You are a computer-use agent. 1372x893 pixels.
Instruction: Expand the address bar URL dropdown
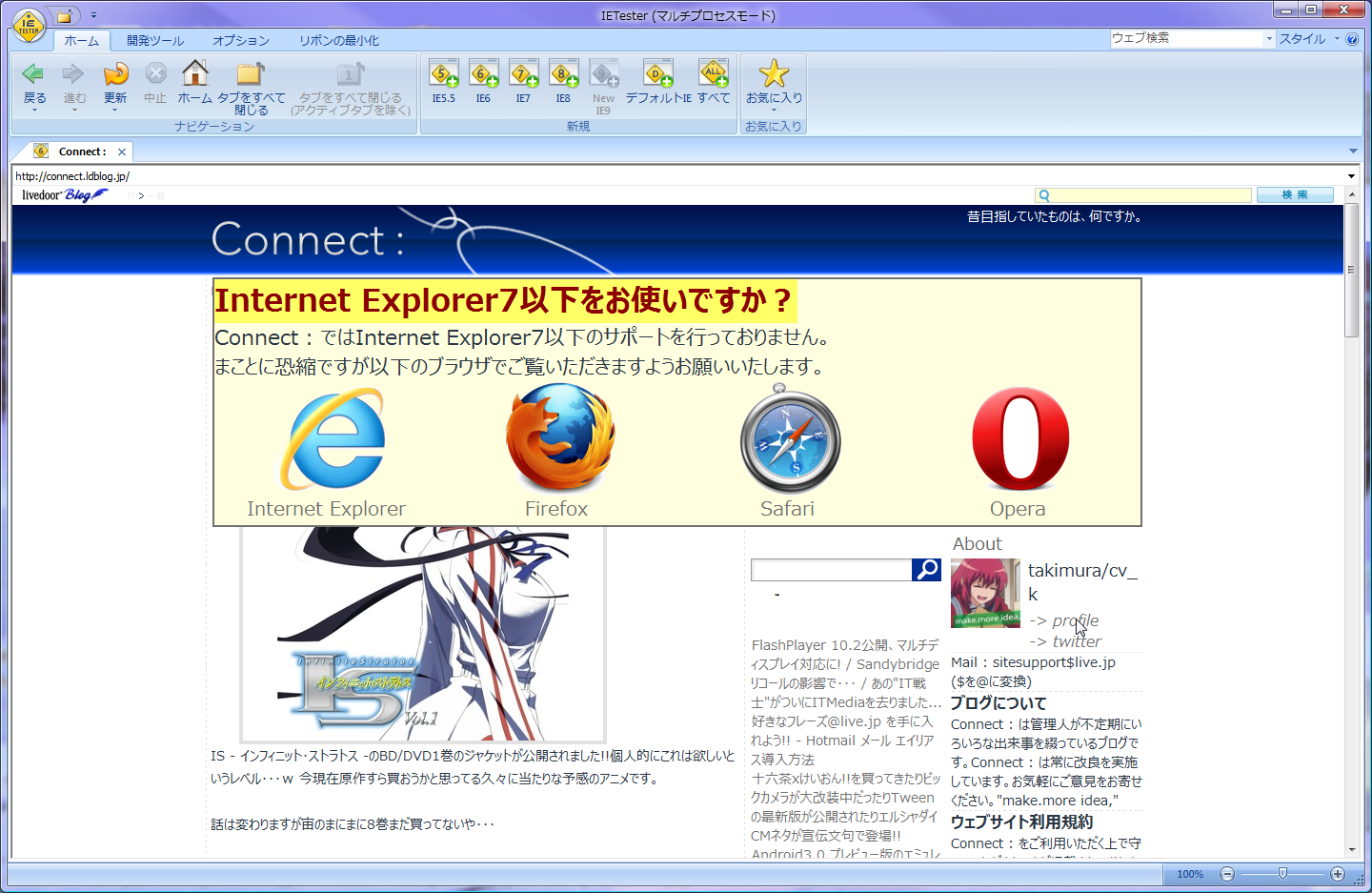pyautogui.click(x=1351, y=176)
